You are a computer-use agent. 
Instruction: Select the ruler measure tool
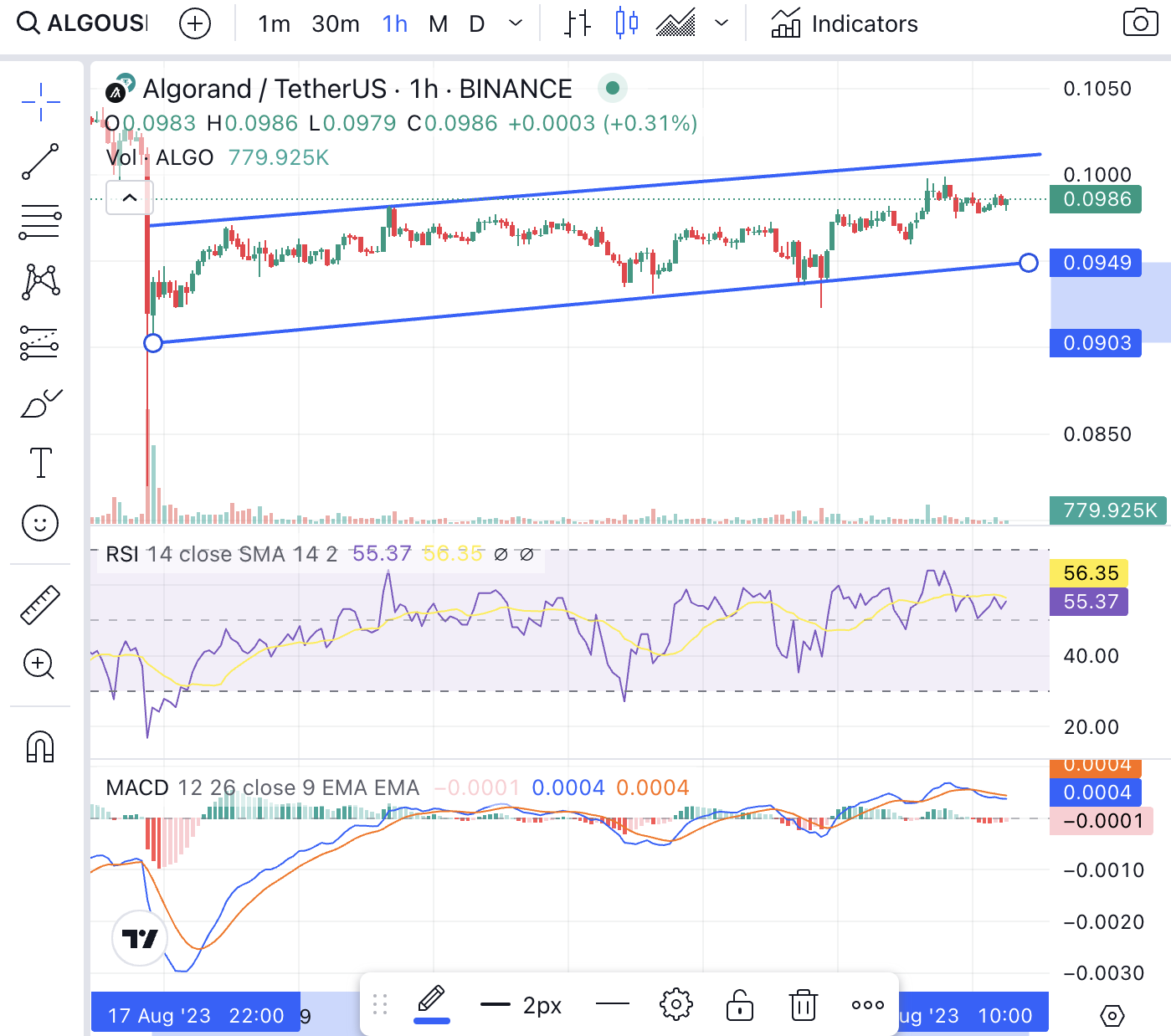pyautogui.click(x=40, y=604)
